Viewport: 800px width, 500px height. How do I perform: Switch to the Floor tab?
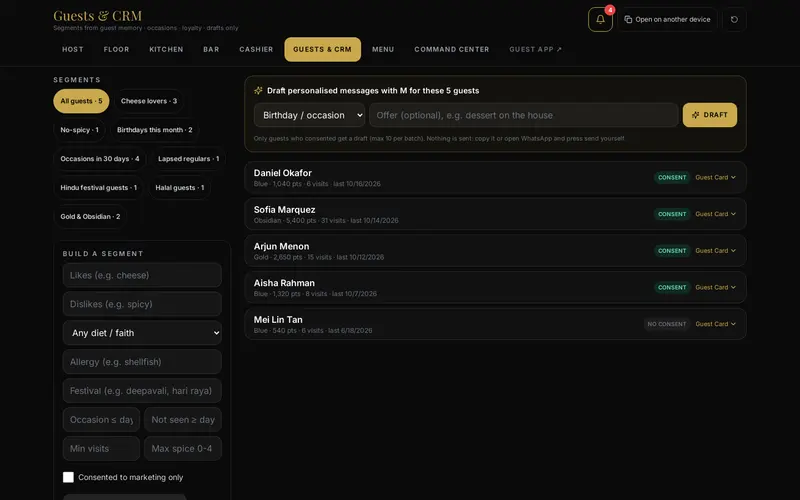(x=116, y=49)
